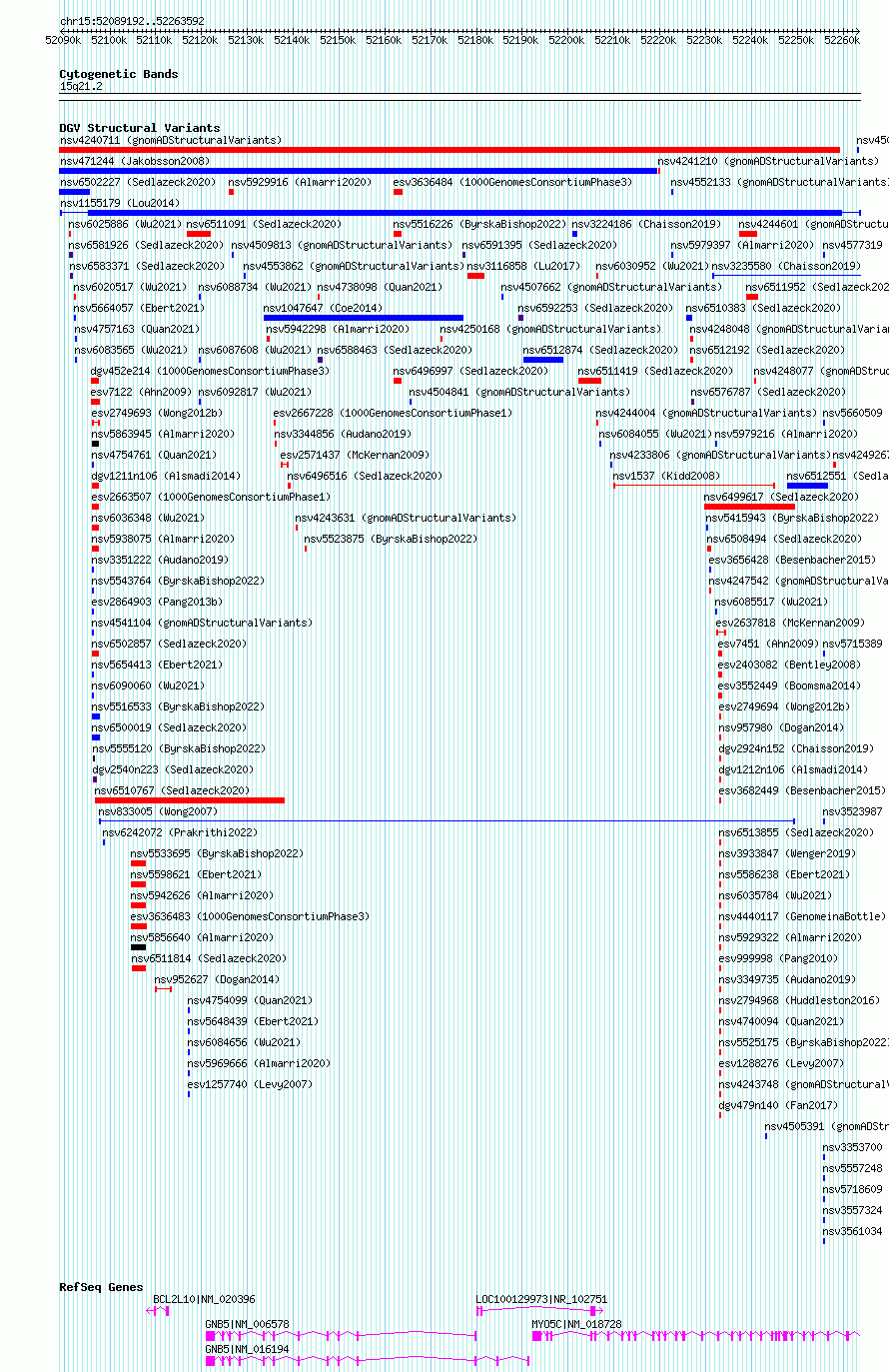
Task: Select cytoband 15q21.2
Action: pyautogui.click(x=81, y=86)
